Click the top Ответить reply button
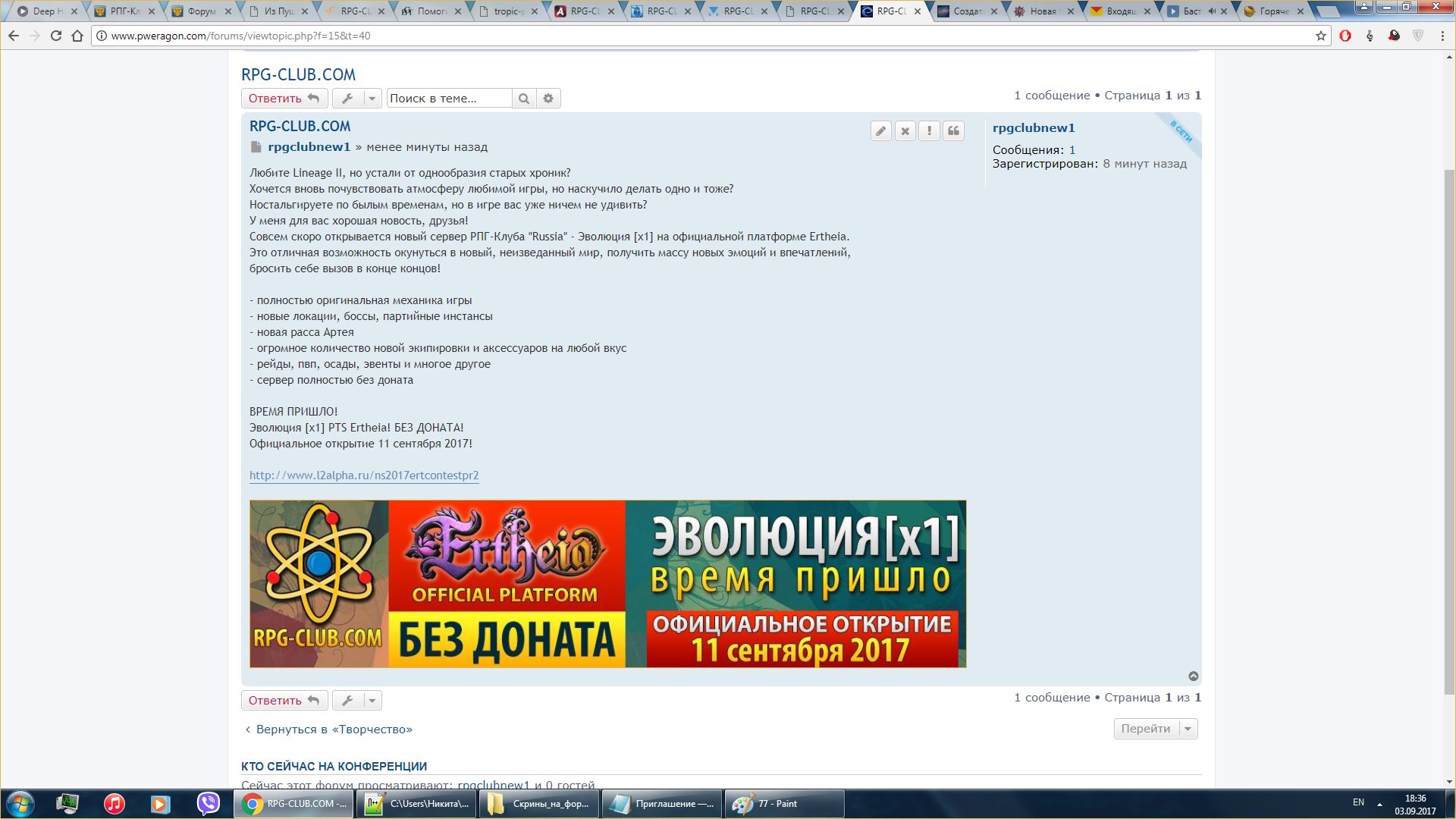The height and width of the screenshot is (819, 1456). 284,99
